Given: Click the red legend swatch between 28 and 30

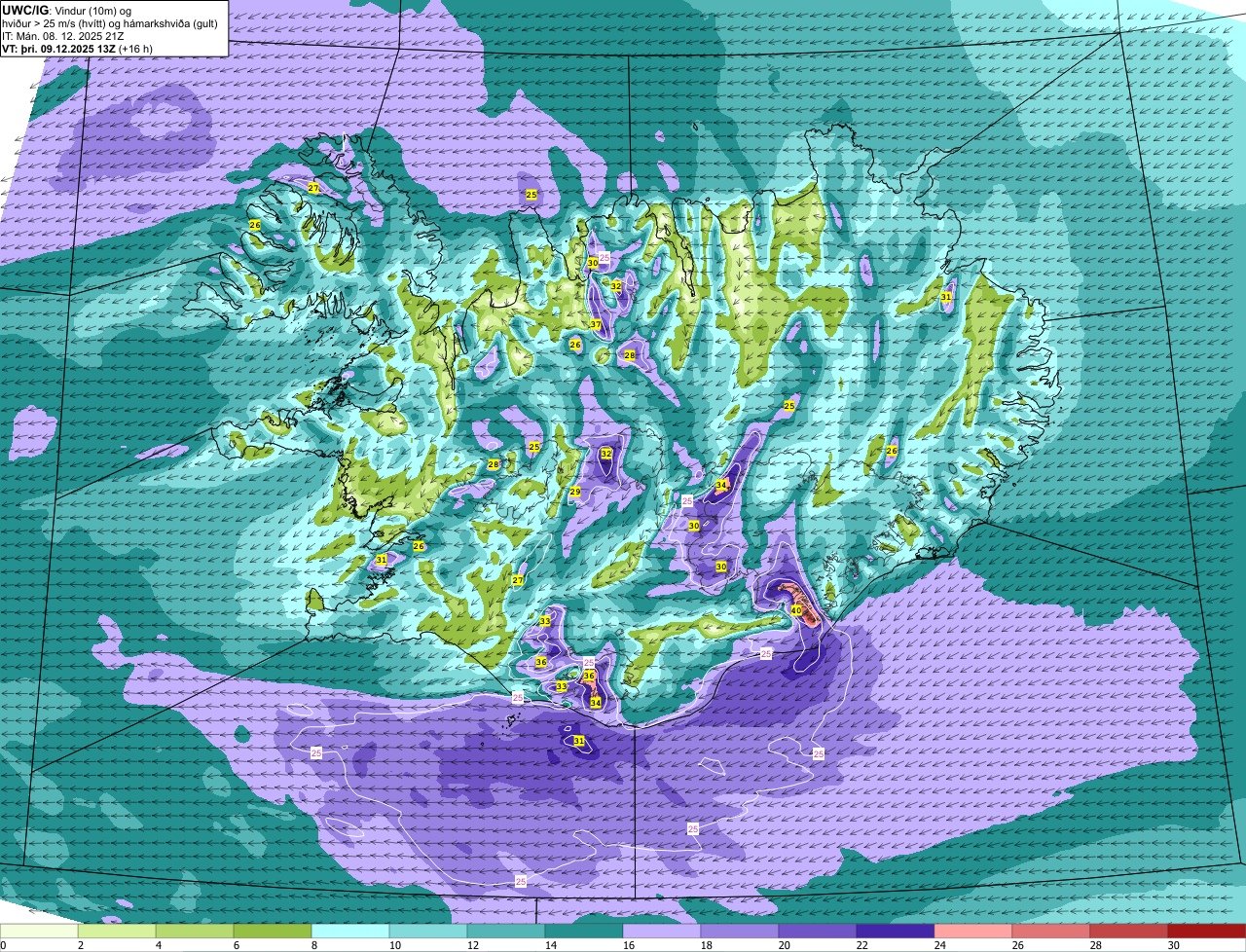Looking at the screenshot, I should pos(1129,932).
